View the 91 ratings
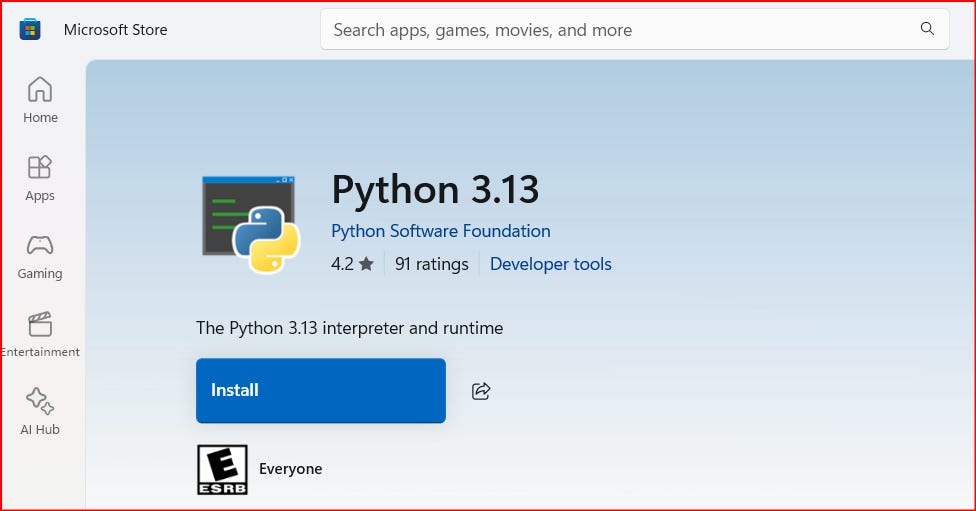The image size is (976, 511). (431, 264)
